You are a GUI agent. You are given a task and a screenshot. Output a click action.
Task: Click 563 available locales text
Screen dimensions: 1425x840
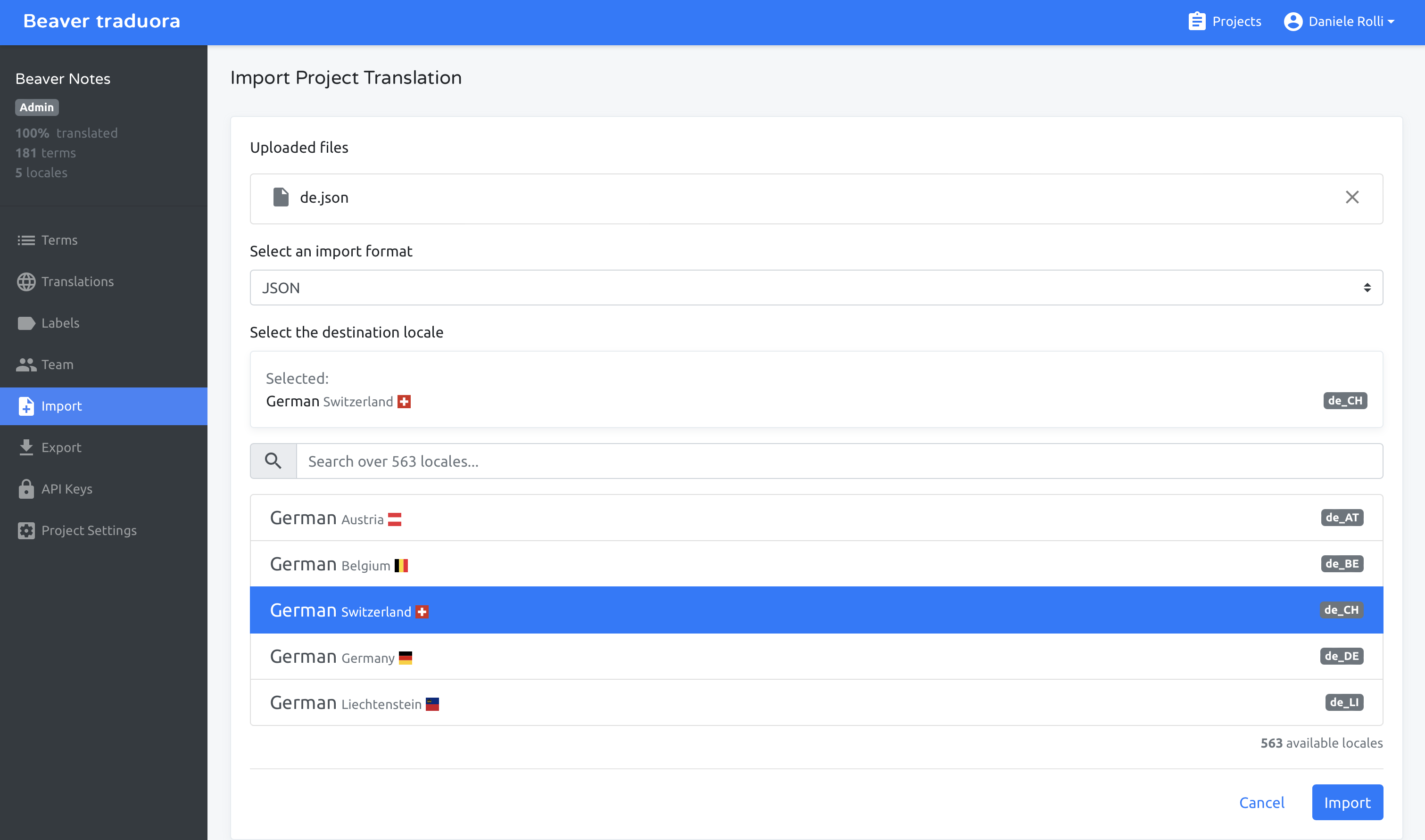(1321, 743)
